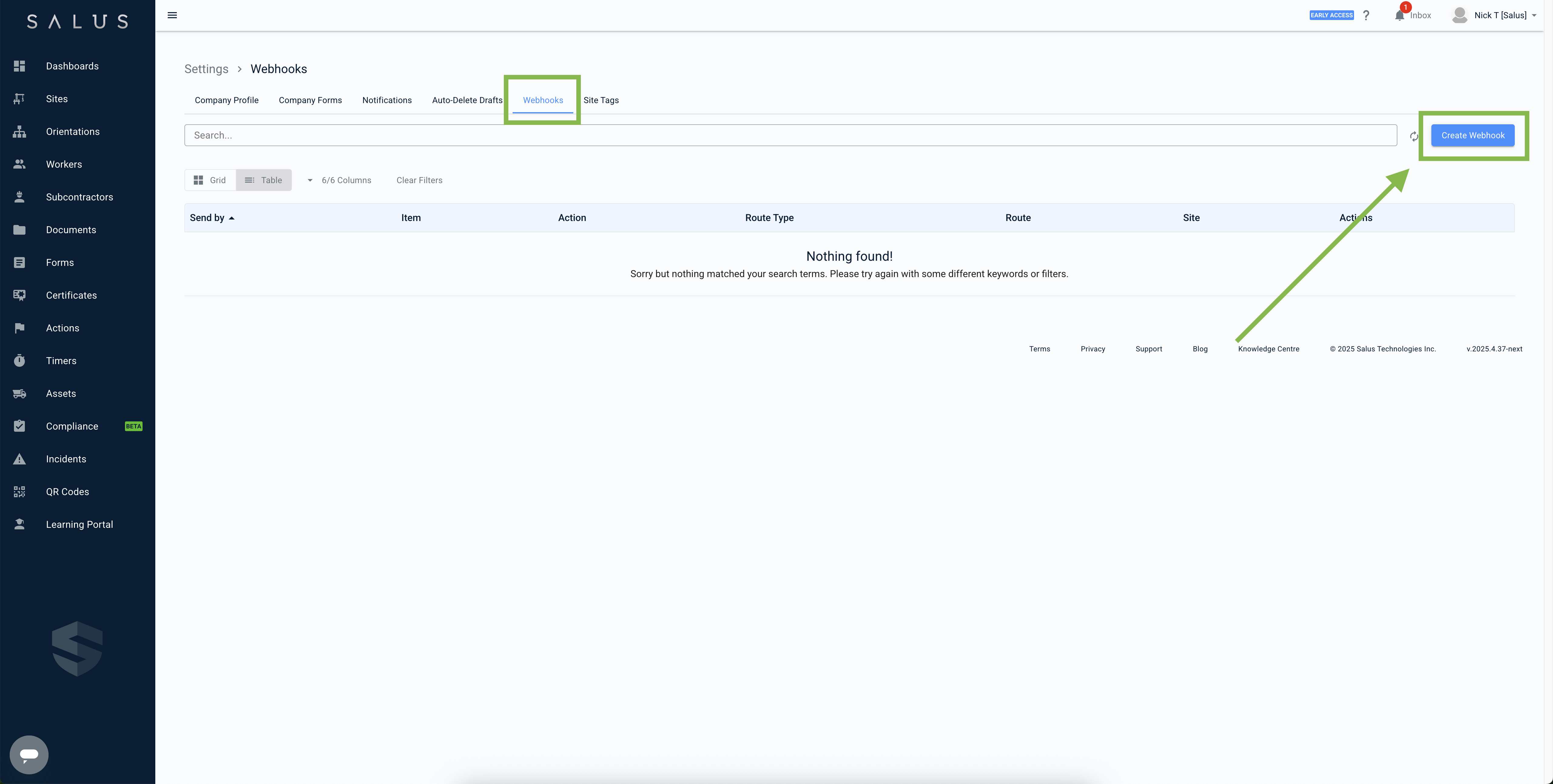Screen dimensions: 1553x784
Task: Click the hamburger menu icon
Action: coord(172,15)
